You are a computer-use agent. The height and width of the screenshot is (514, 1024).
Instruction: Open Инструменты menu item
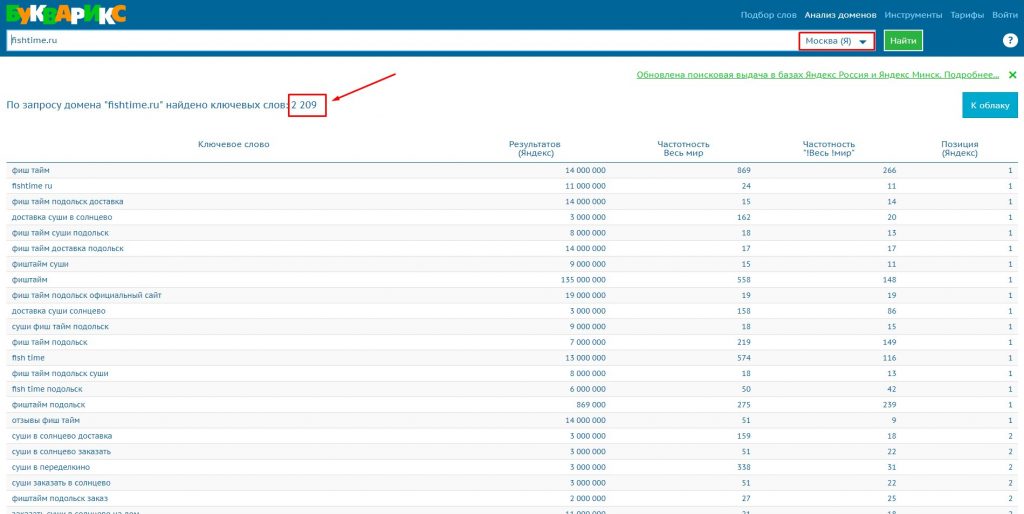coord(914,14)
